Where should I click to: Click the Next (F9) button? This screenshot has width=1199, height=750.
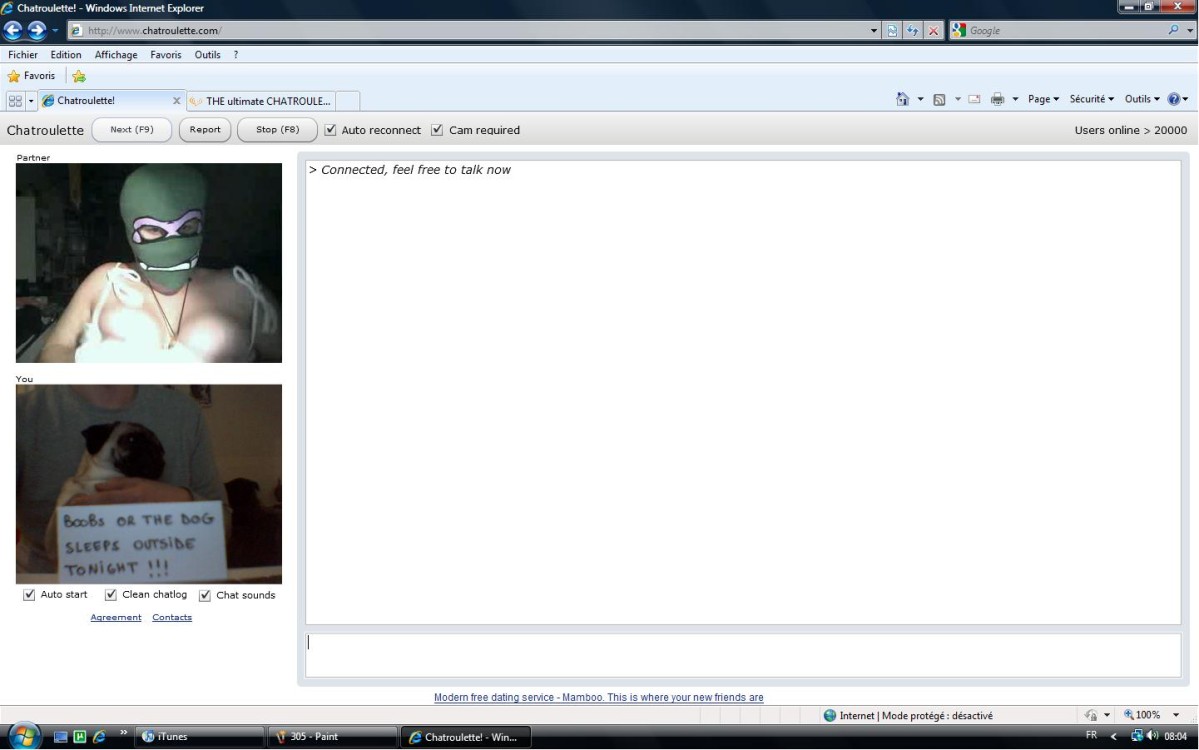pyautogui.click(x=132, y=130)
